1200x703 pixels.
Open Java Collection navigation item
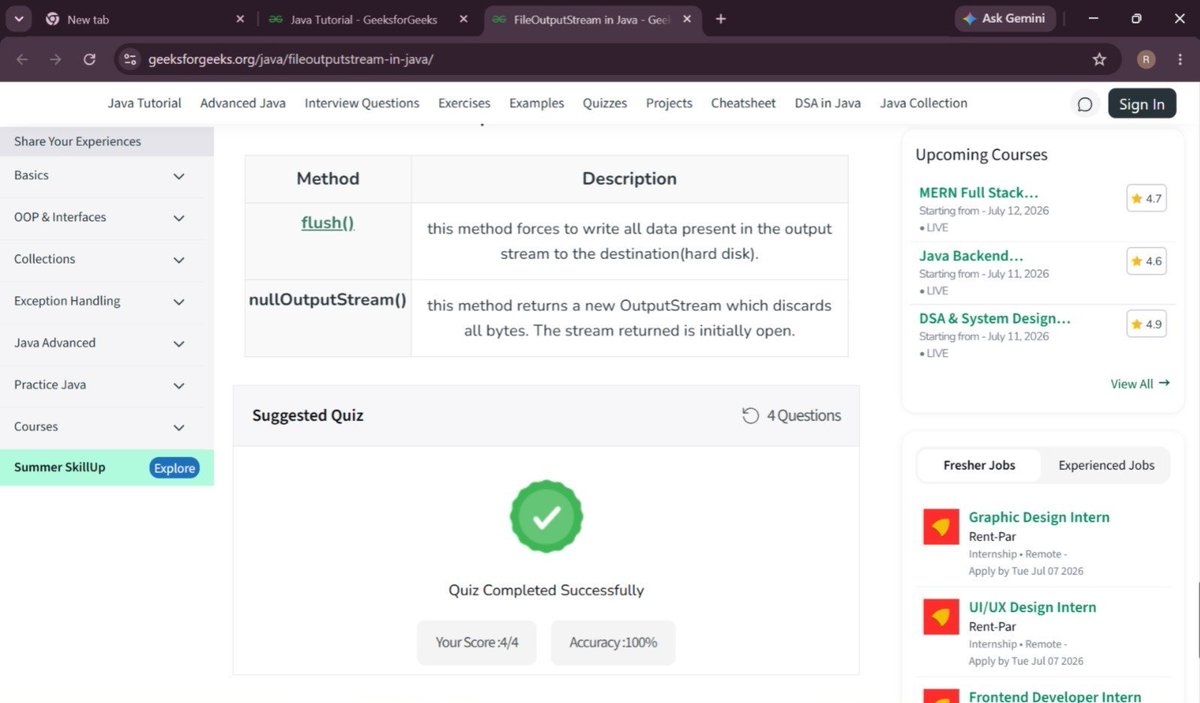[924, 103]
